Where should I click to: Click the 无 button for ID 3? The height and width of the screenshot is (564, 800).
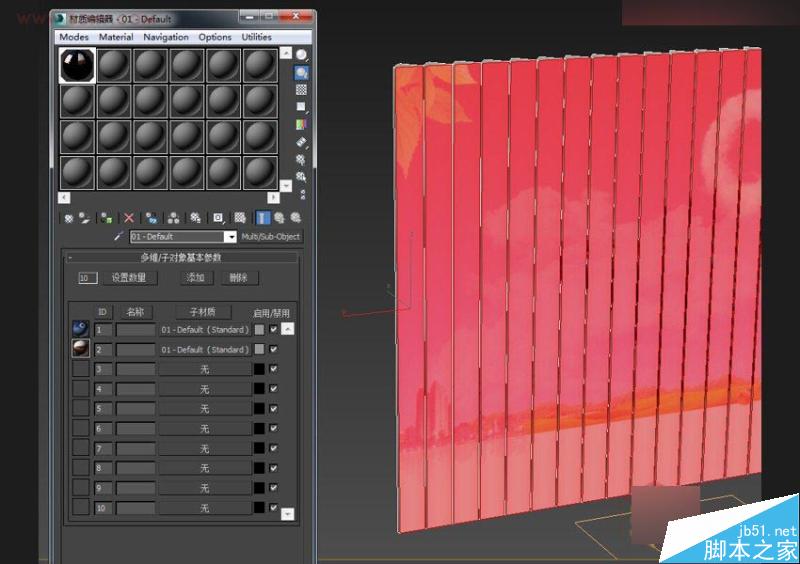click(x=205, y=369)
